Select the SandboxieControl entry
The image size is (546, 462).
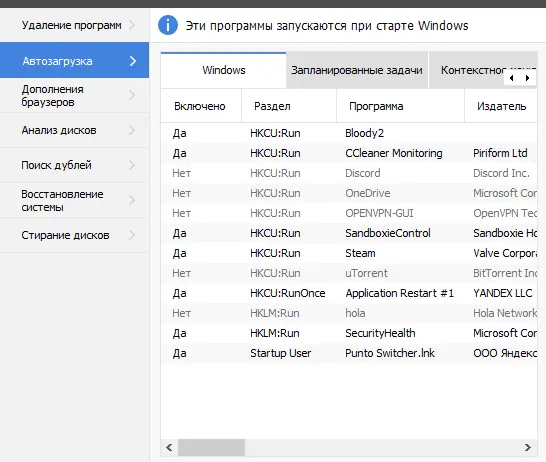click(x=349, y=233)
